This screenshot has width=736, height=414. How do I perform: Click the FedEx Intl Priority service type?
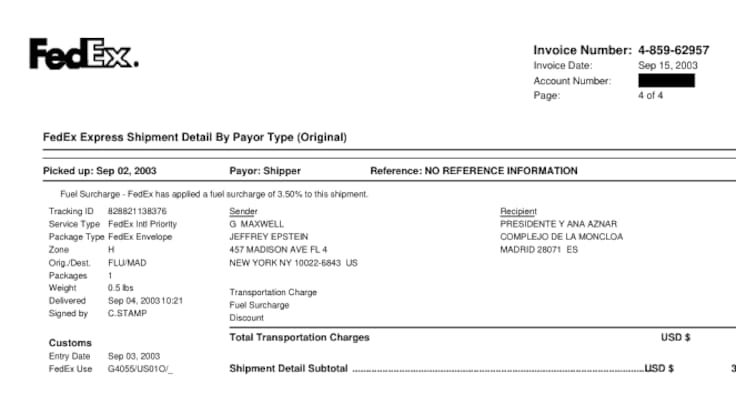pyautogui.click(x=142, y=225)
